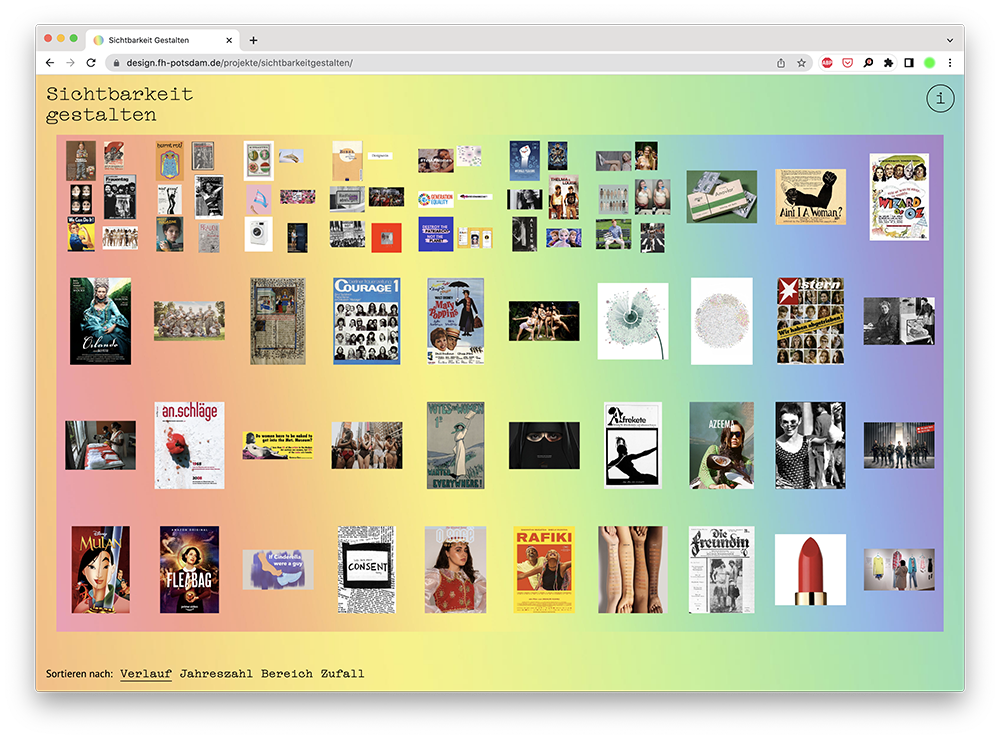Open a new browser tab
The height and width of the screenshot is (739, 1000).
tap(253, 40)
